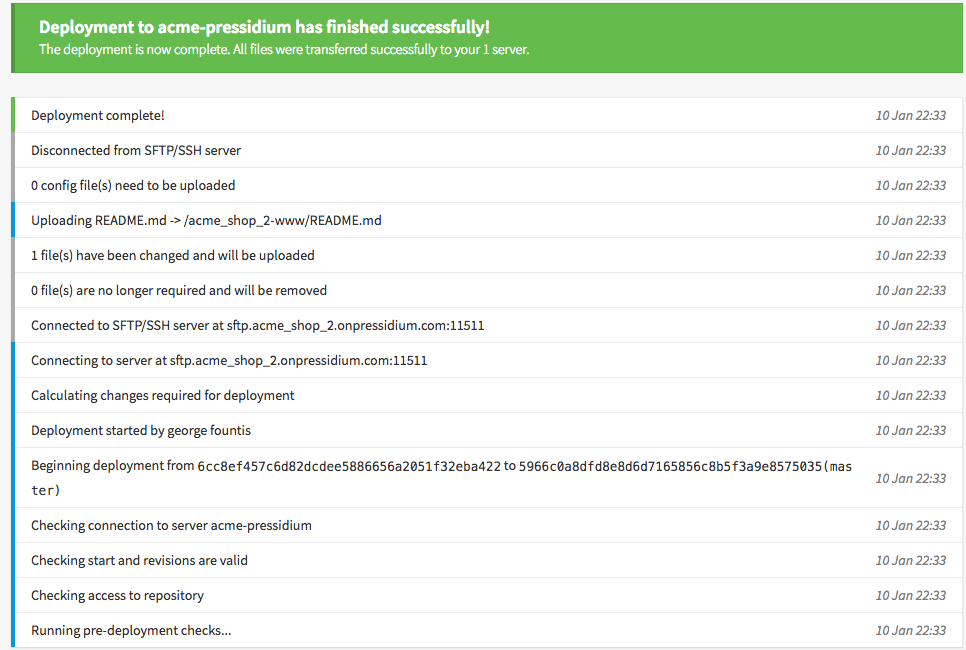This screenshot has width=966, height=650.
Task: Click 'Checking start and revisions are valid' entry
Action: pyautogui.click(x=487, y=561)
